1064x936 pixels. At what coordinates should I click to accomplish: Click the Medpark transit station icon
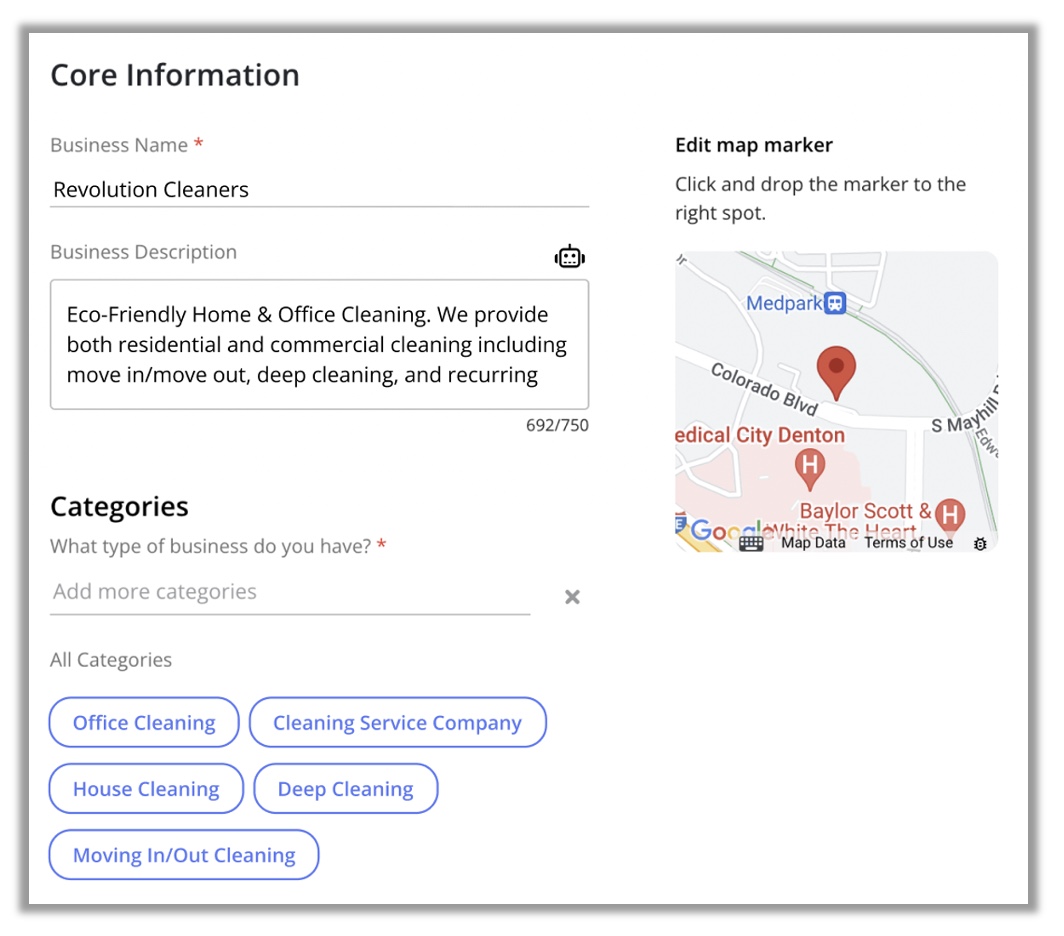click(x=835, y=303)
